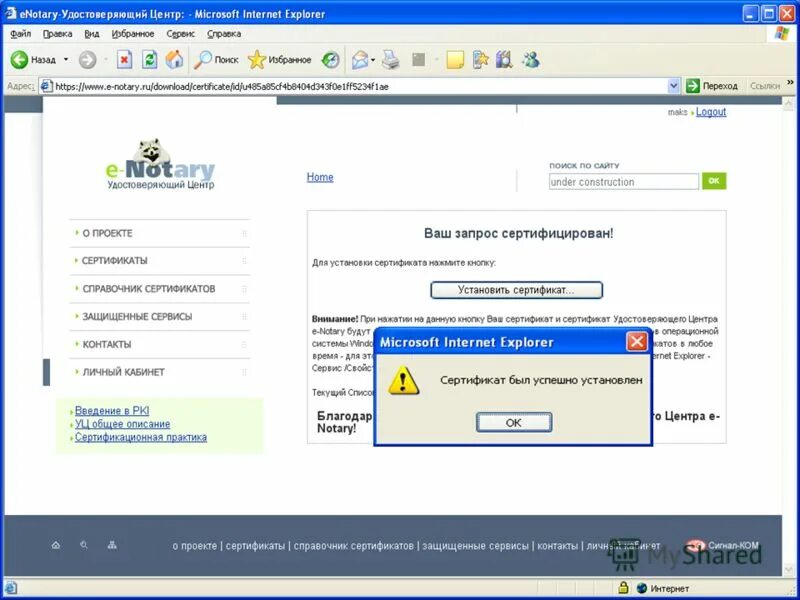Click the Сертификационная практика link
This screenshot has width=800, height=600.
tap(141, 437)
